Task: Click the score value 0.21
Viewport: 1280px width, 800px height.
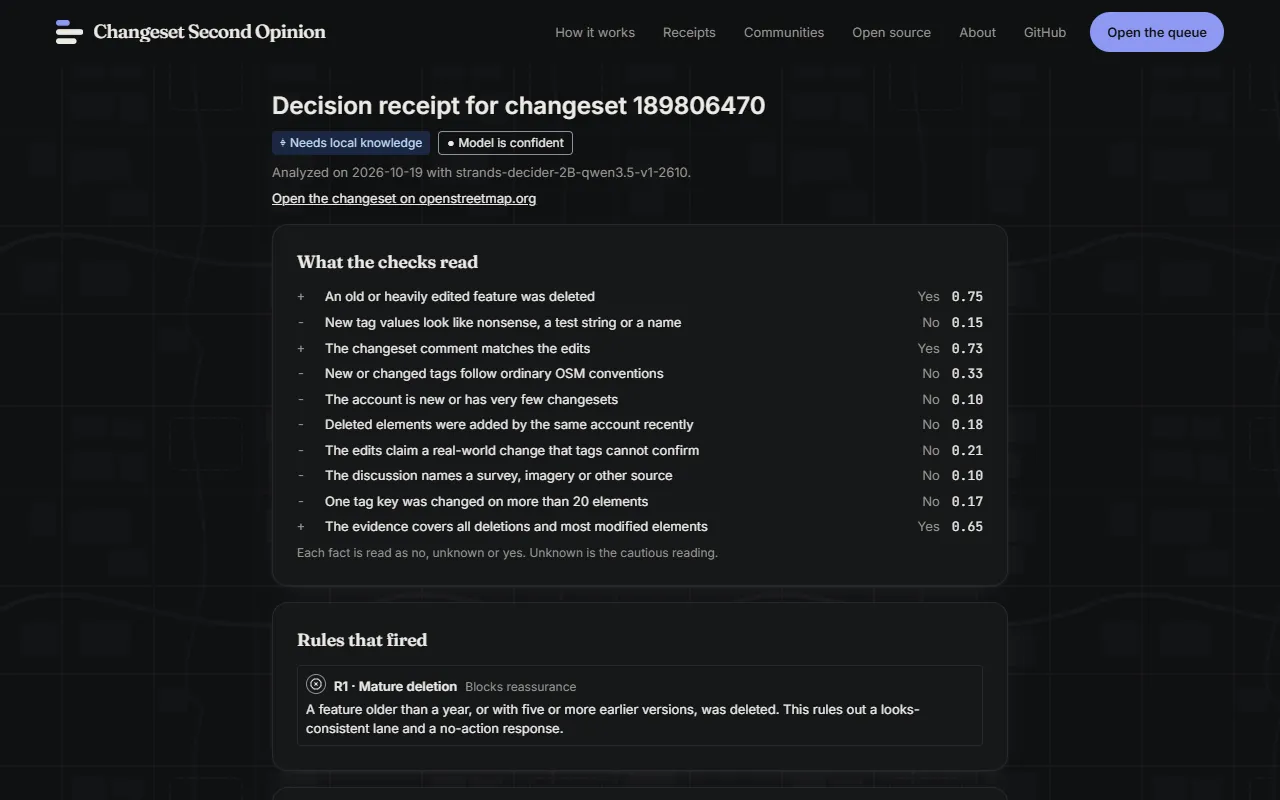Action: pos(967,450)
